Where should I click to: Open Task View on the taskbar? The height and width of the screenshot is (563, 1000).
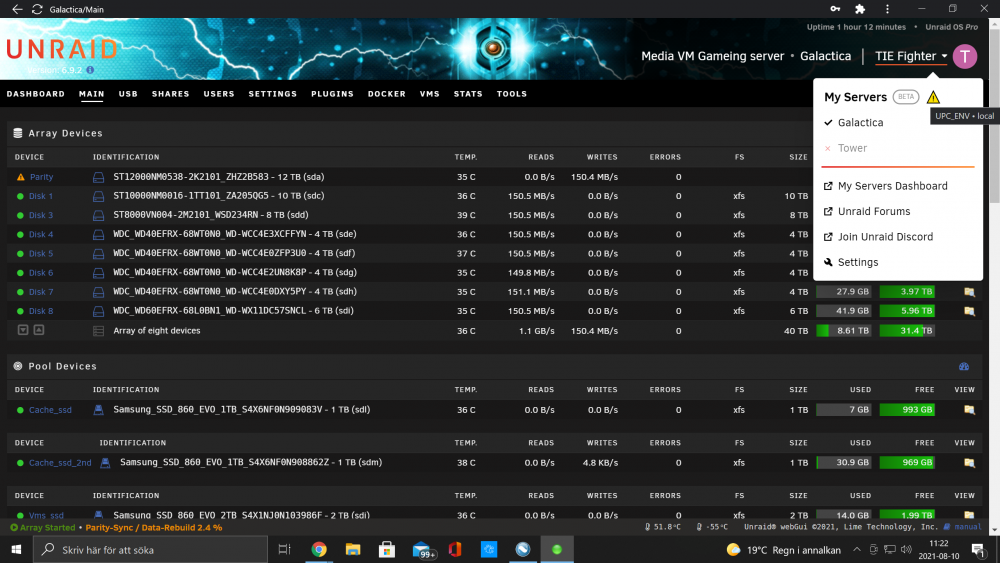point(284,550)
